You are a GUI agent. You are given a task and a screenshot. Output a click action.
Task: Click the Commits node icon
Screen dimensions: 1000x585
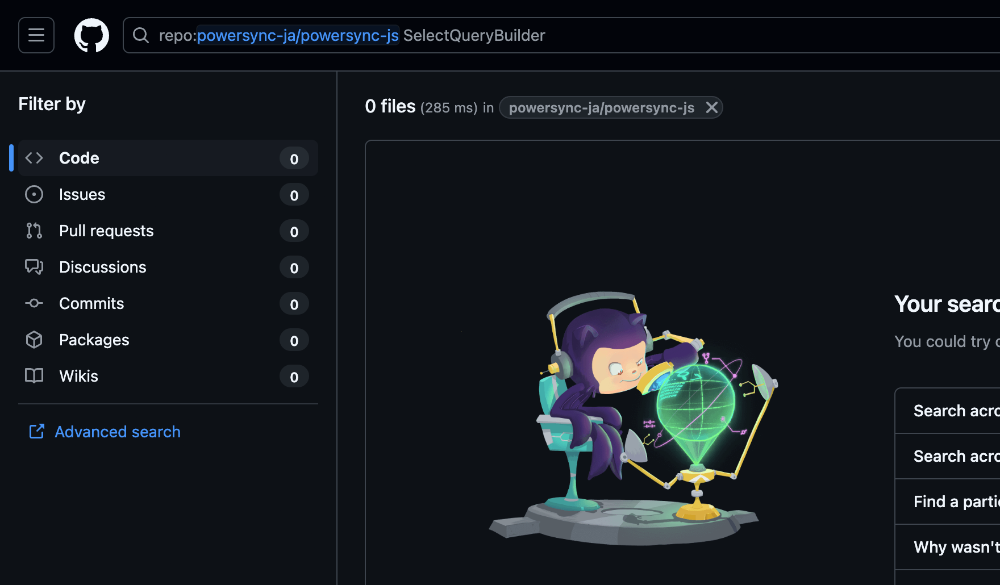(x=34, y=304)
